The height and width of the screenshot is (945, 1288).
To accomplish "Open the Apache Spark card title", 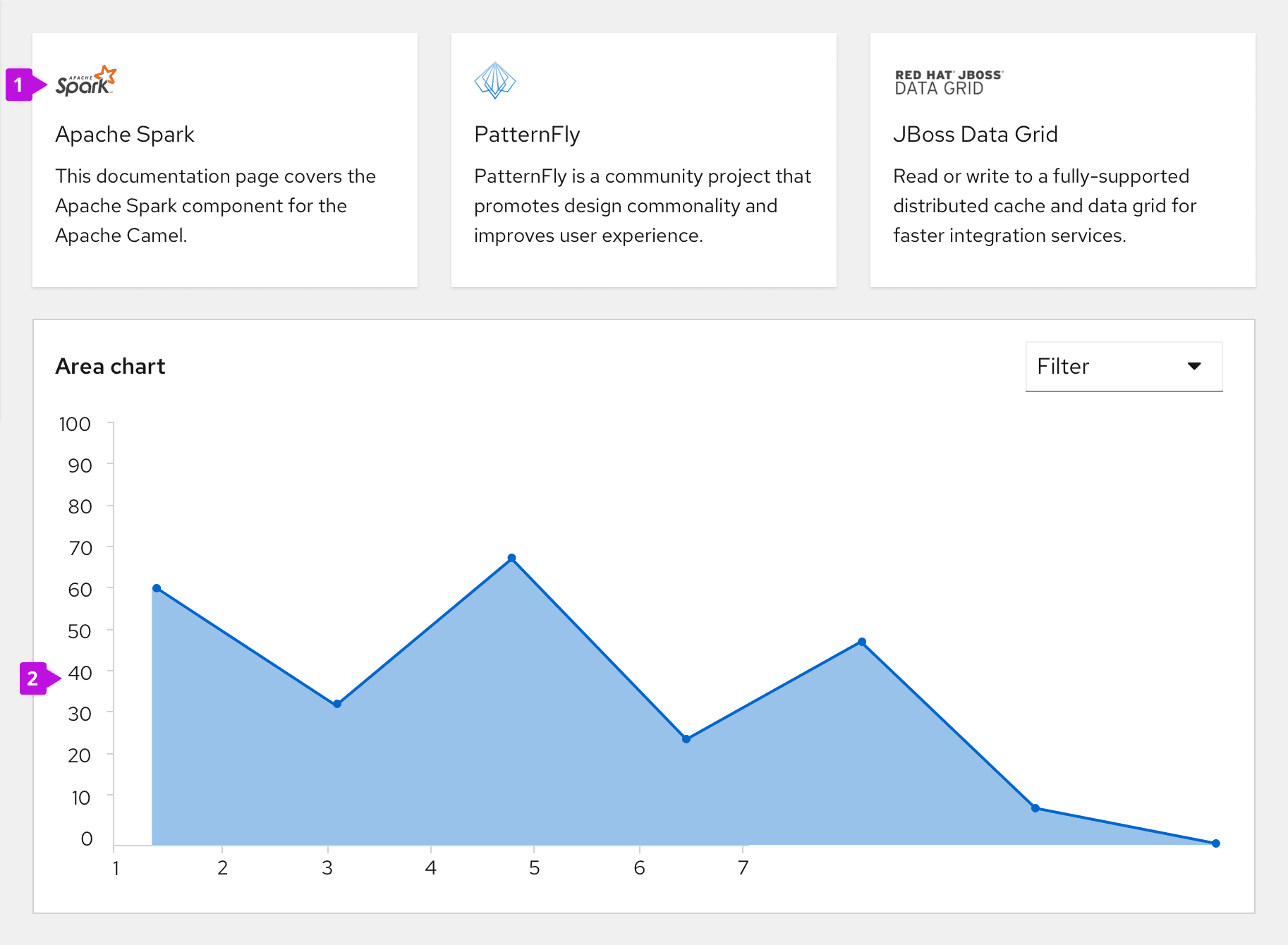I will pos(125,134).
